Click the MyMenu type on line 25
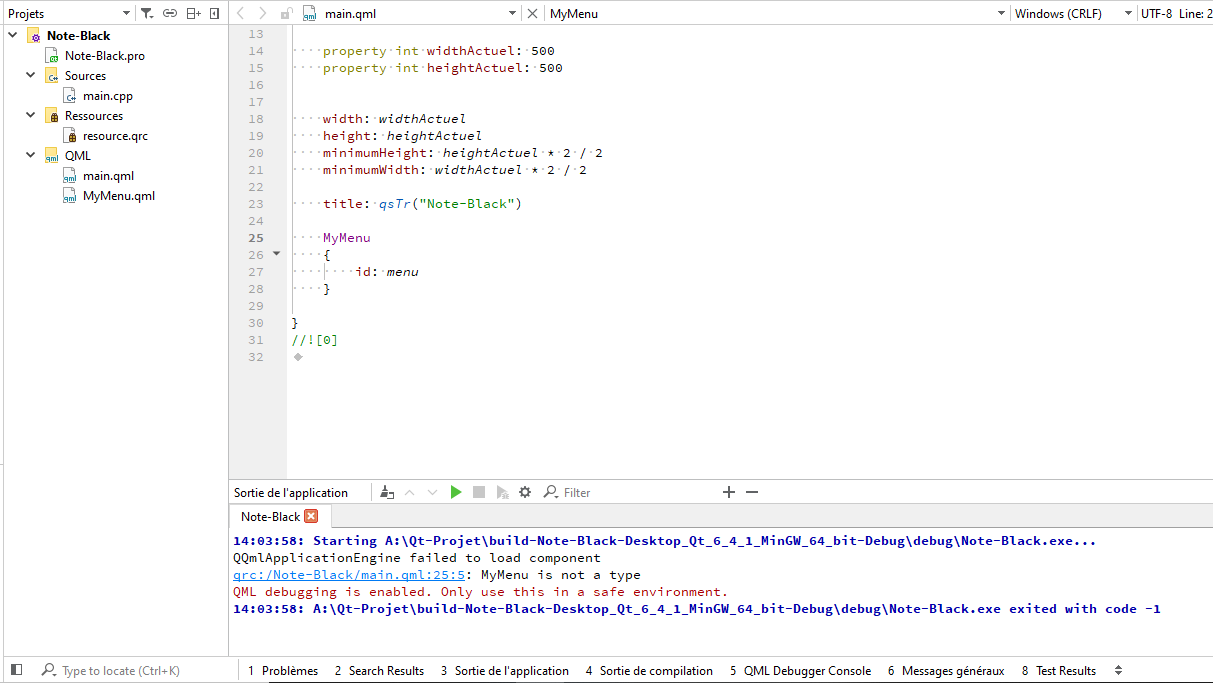This screenshot has height=683, width=1213. (x=346, y=238)
